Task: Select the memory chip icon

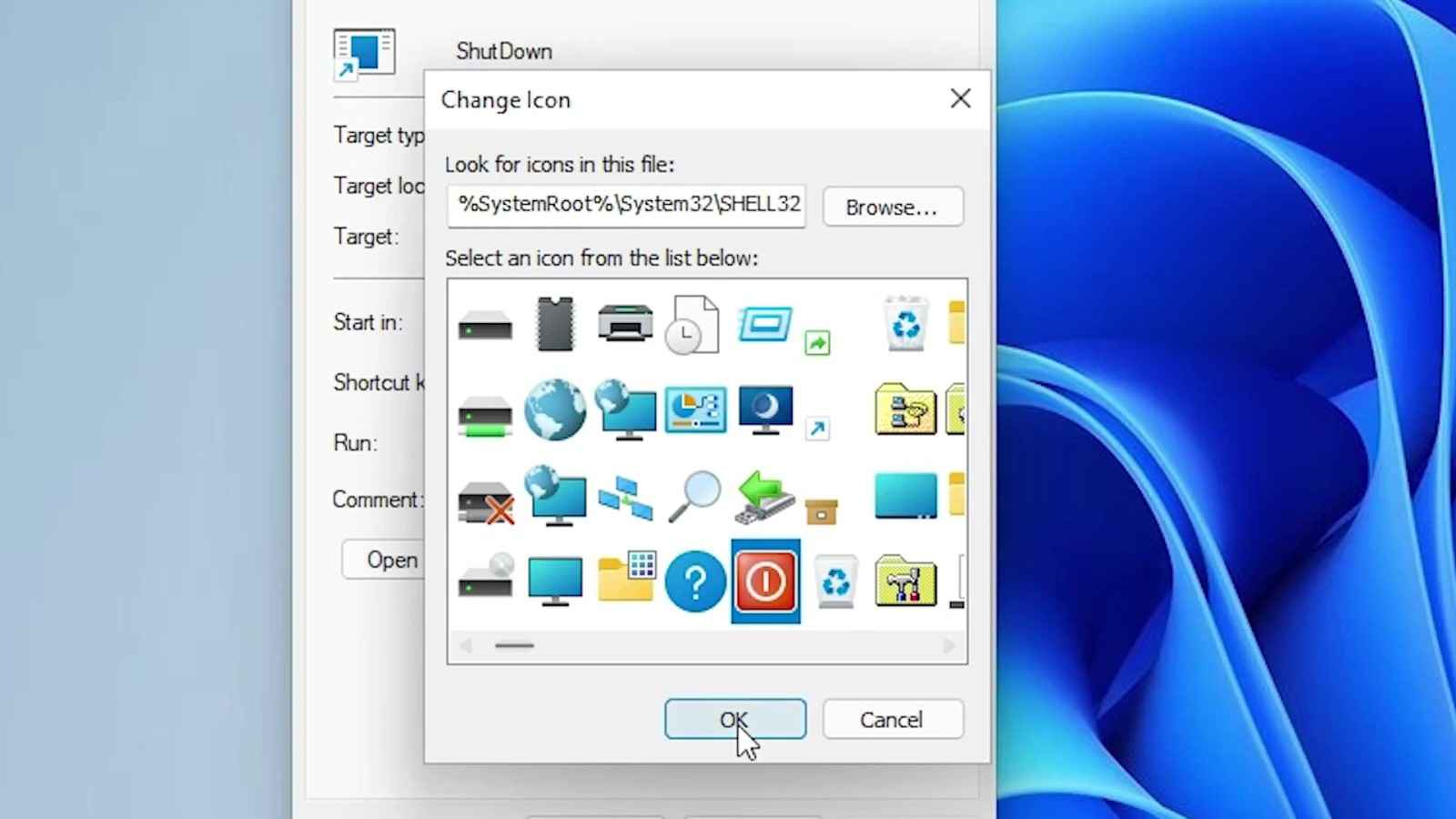Action: (x=555, y=324)
